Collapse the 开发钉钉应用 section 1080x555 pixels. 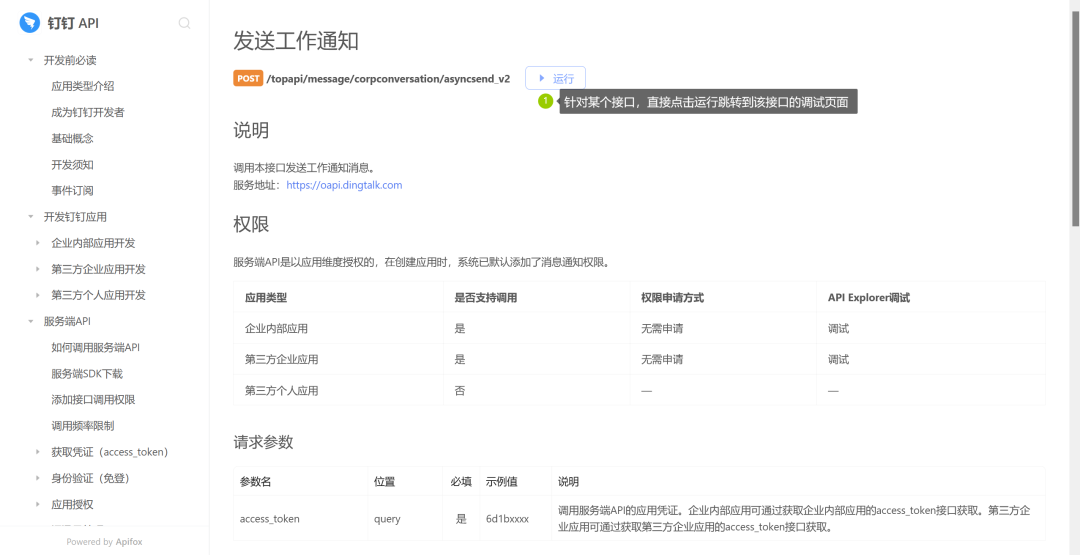tap(30, 217)
